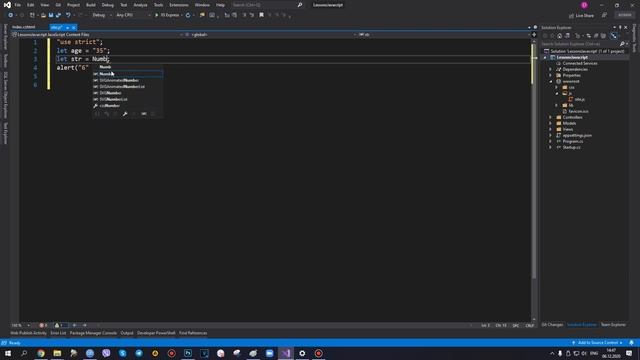
Task: Click the Save All icon in toolbar
Action: [x=58, y=15]
